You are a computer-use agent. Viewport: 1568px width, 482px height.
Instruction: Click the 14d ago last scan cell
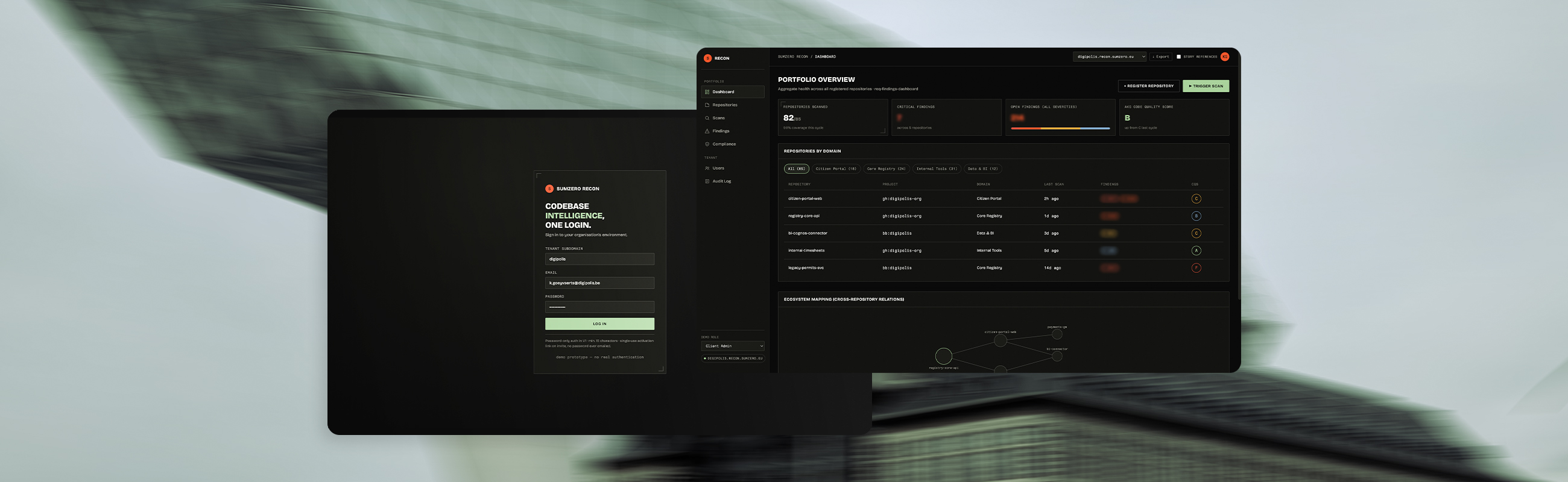click(x=1052, y=268)
